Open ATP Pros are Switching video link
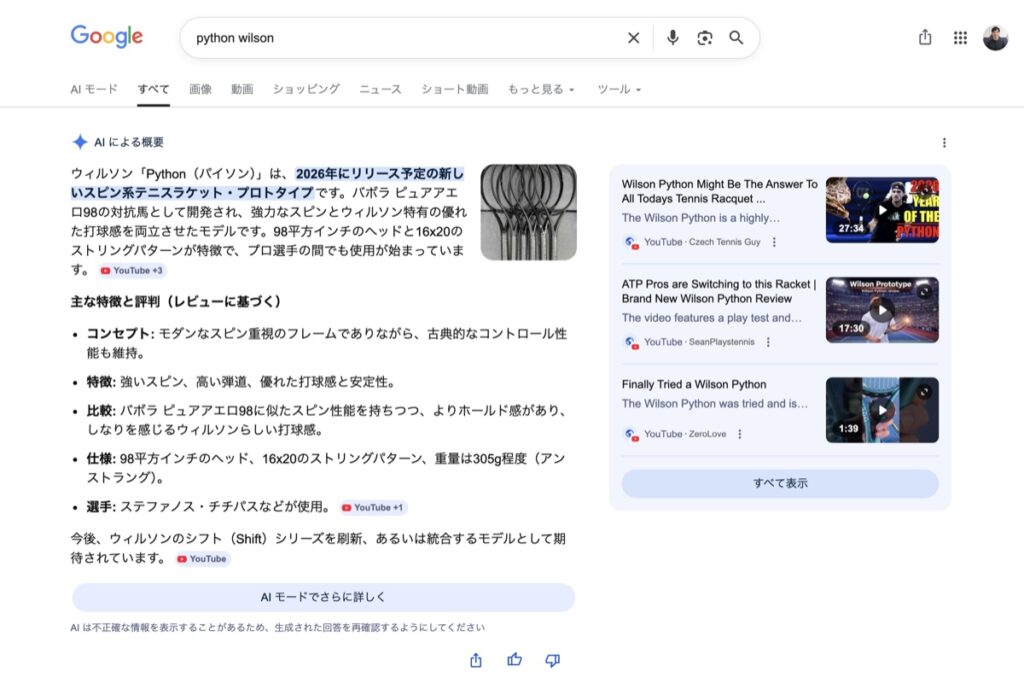 [x=718, y=291]
